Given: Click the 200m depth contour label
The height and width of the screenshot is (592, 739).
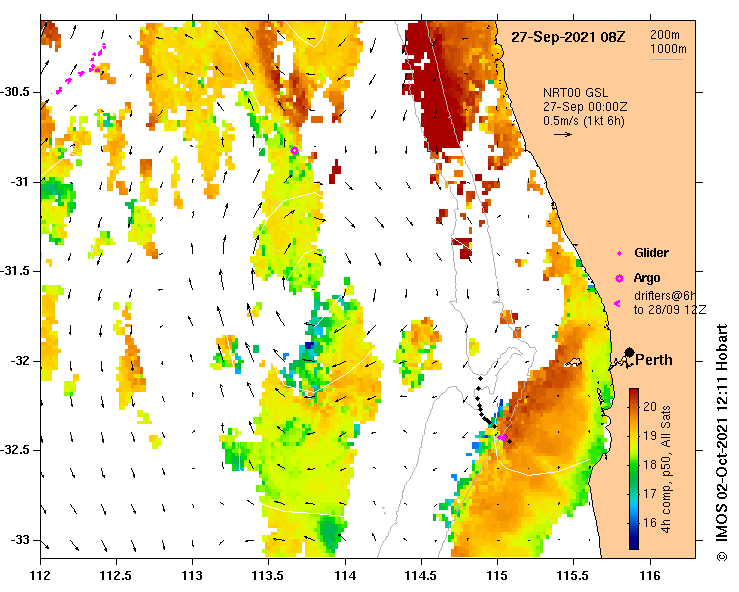Looking at the screenshot, I should pyautogui.click(x=665, y=34).
